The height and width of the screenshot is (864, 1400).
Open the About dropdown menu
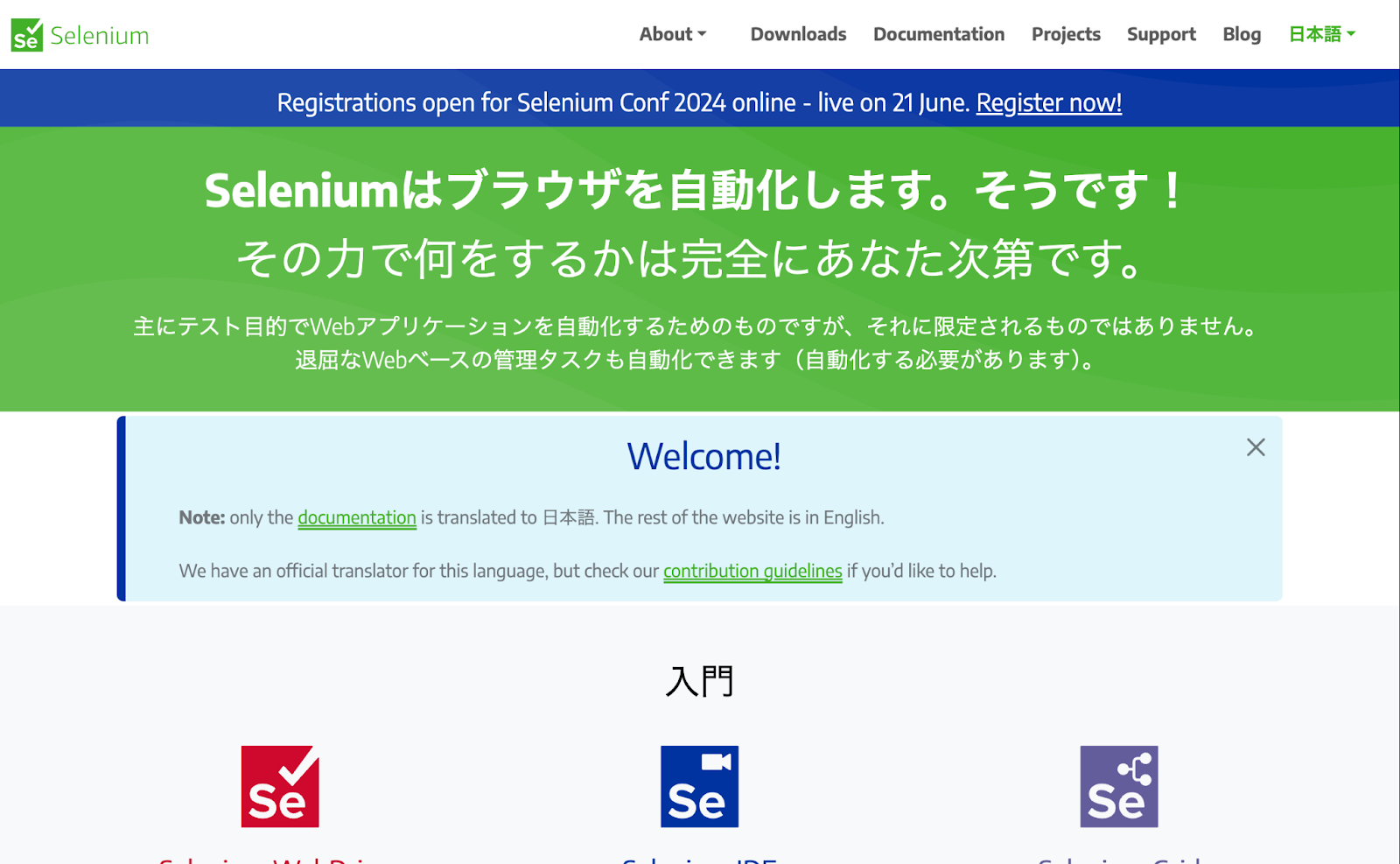tap(672, 34)
